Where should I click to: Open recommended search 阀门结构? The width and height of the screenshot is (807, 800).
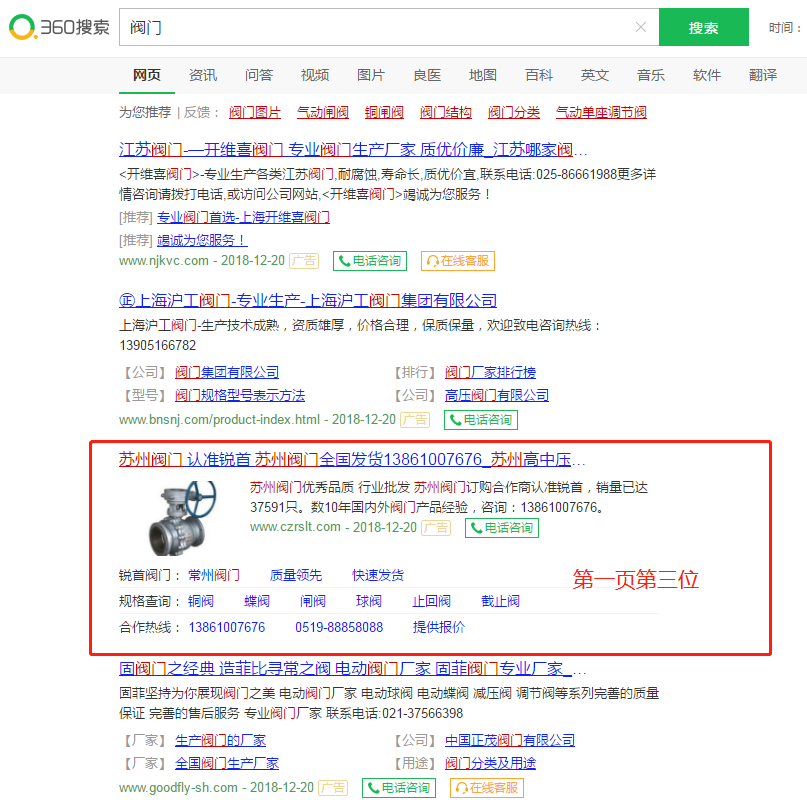[446, 112]
